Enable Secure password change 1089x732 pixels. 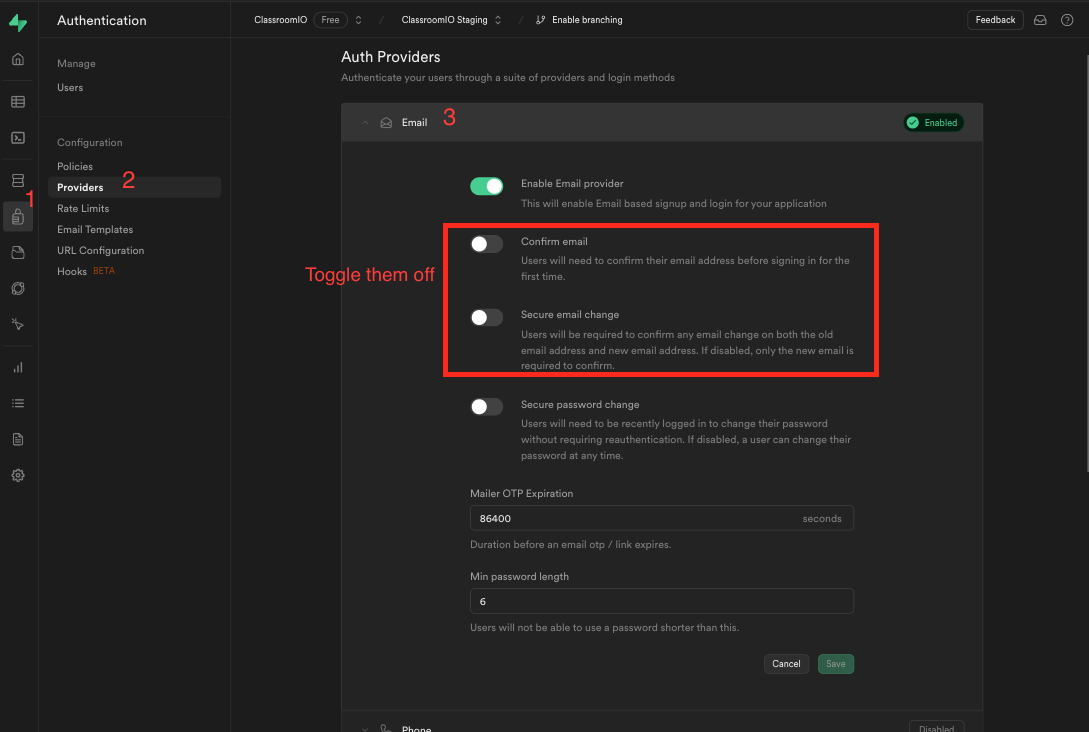pyautogui.click(x=486, y=406)
